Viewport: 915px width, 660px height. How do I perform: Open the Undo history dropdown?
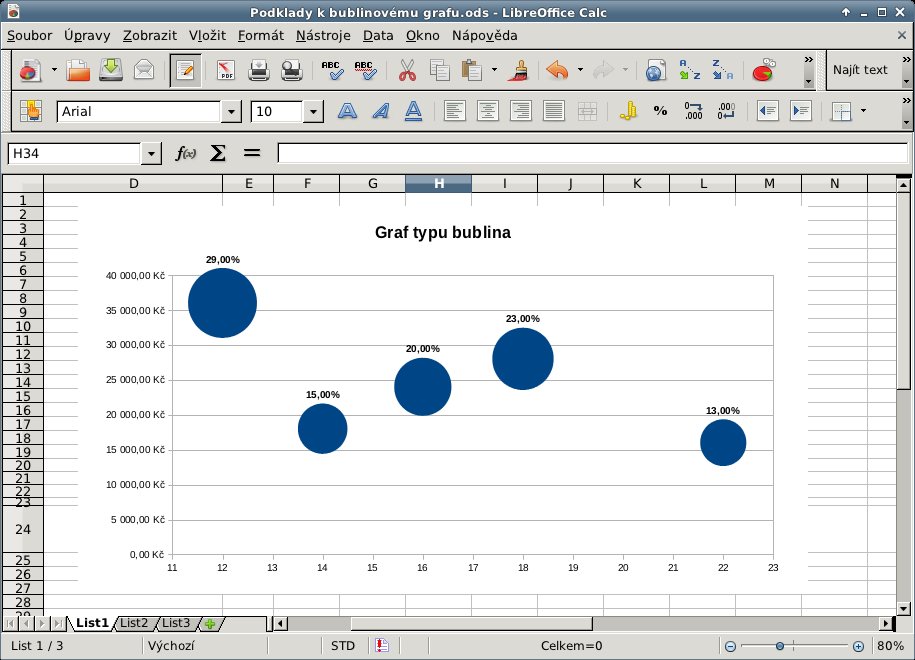580,69
